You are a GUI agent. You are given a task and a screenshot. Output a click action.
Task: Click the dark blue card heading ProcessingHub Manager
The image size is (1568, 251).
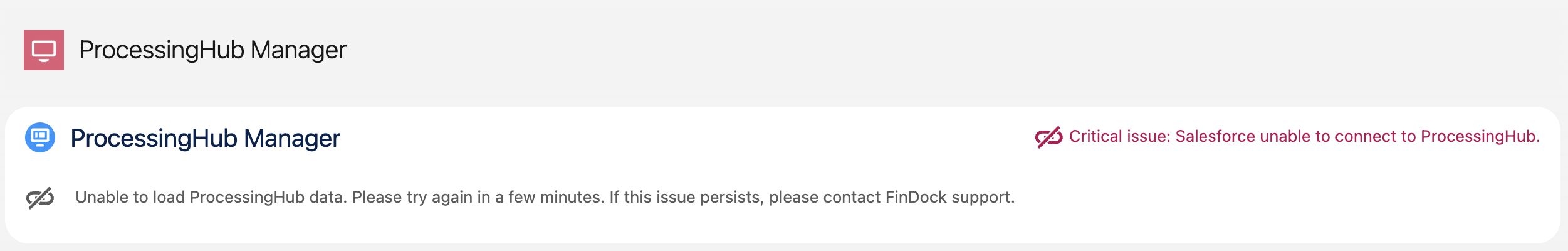point(205,138)
